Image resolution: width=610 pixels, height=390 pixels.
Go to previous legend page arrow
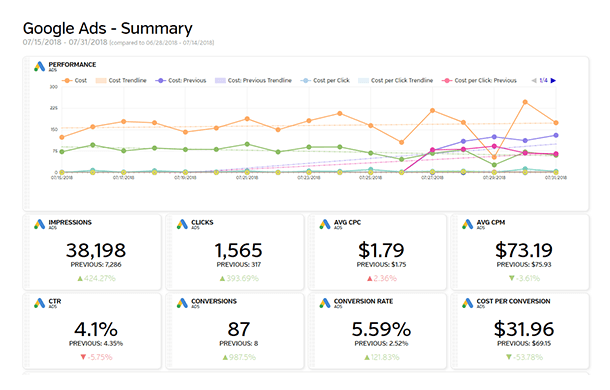pos(534,81)
